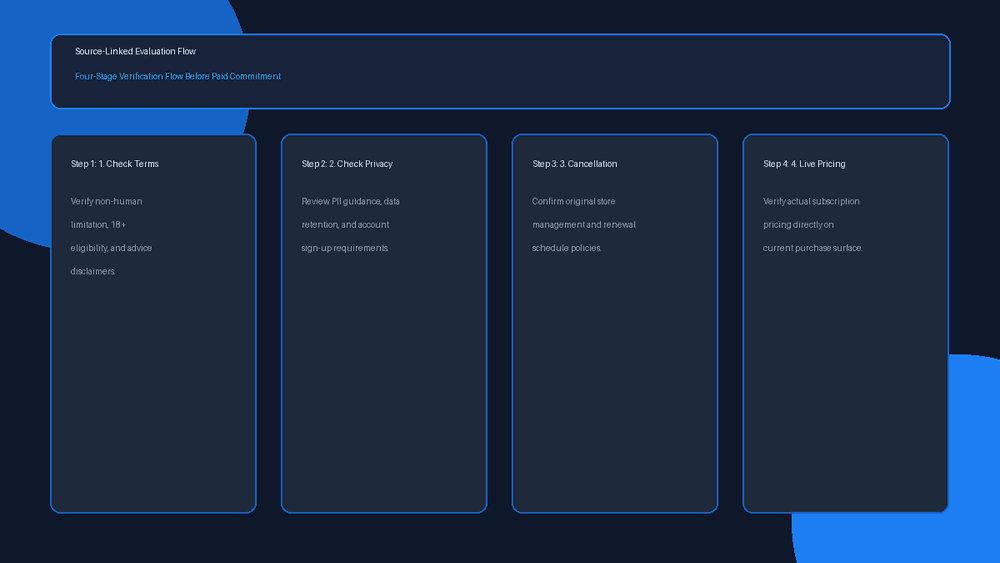Select the 'Step 3: 3. Cancellation' heading

coord(575,164)
